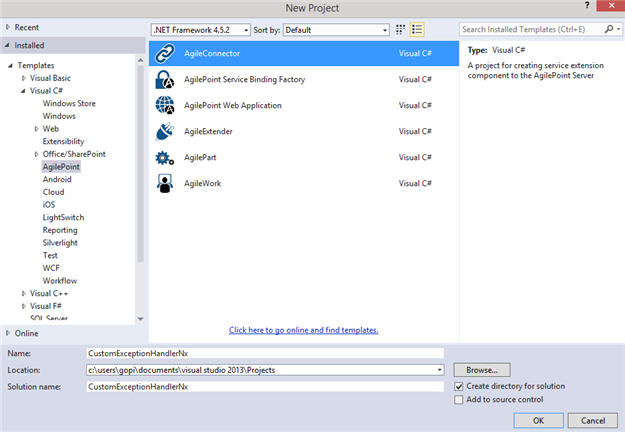Image resolution: width=625 pixels, height=432 pixels.
Task: Select the AgilePoint Web Application row text
Action: click(x=233, y=105)
